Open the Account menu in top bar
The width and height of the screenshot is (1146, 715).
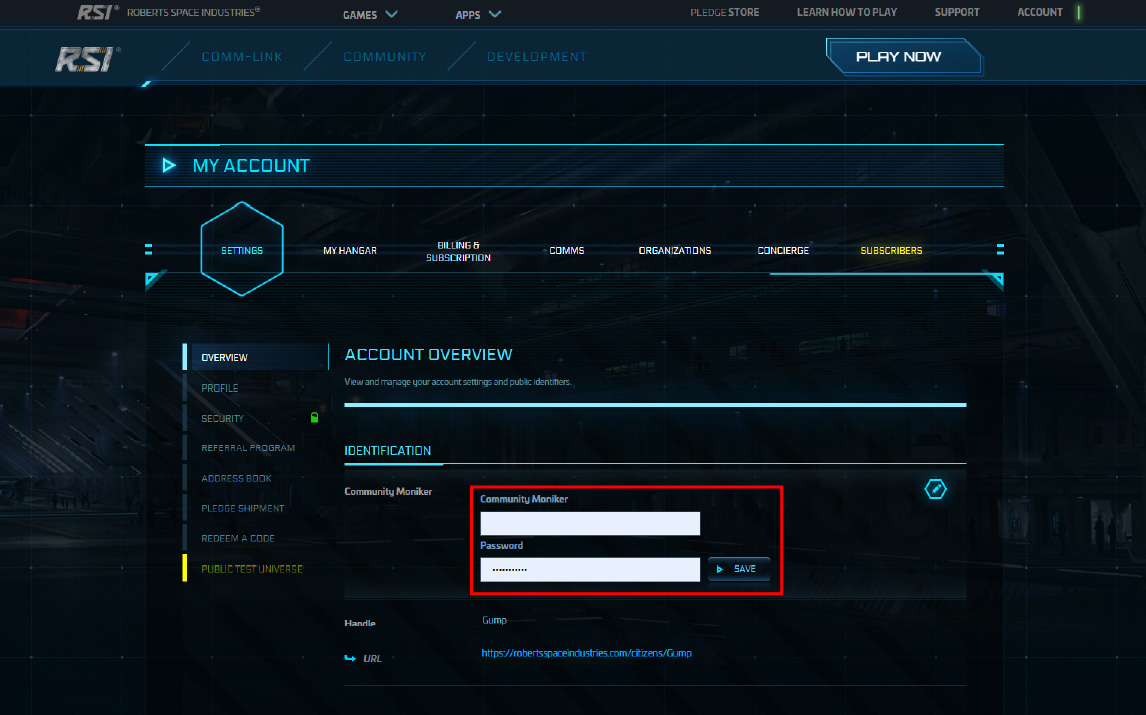(1040, 12)
